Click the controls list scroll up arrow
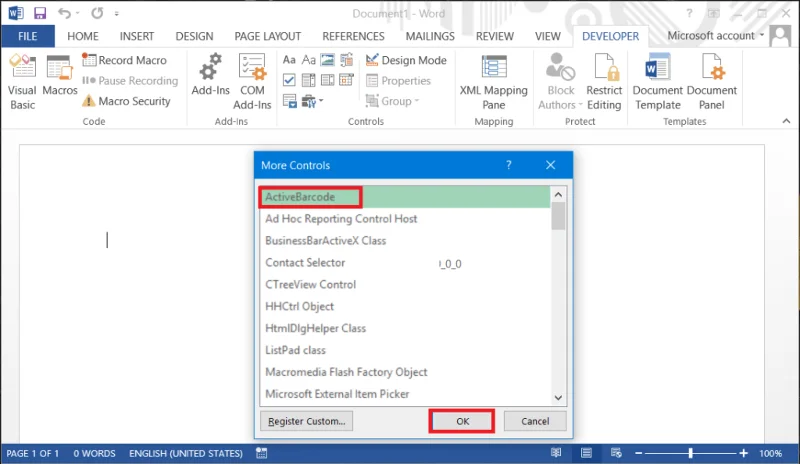Image resolution: width=800 pixels, height=464 pixels. pyautogui.click(x=558, y=194)
